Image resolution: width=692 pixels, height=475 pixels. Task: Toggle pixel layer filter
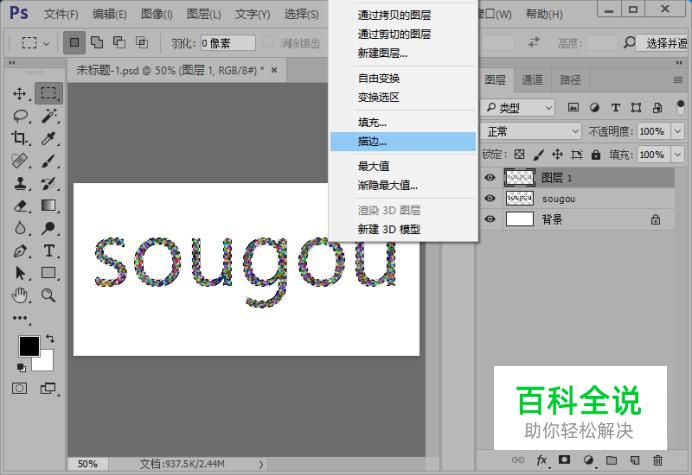(573, 107)
